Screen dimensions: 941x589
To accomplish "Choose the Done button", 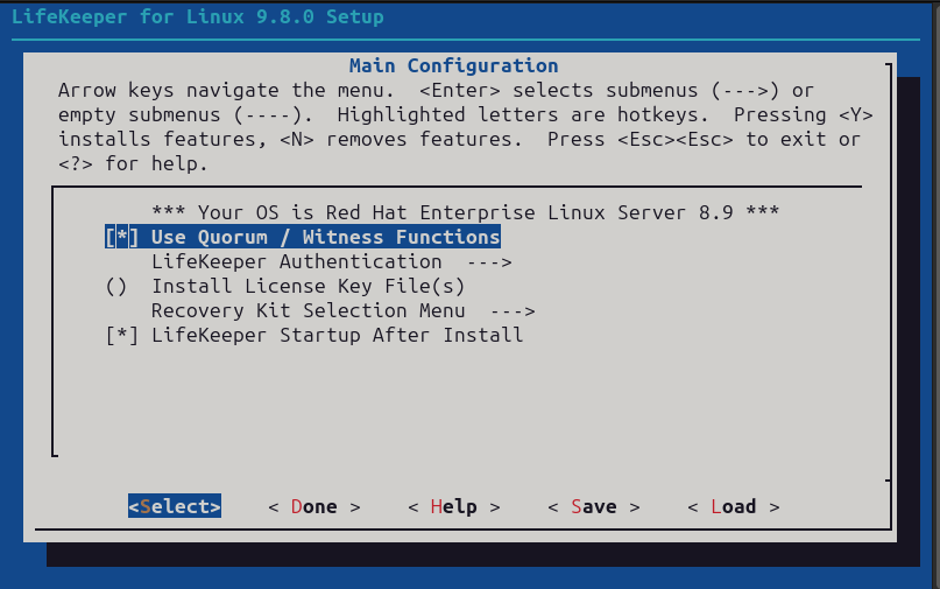I will pos(314,507).
